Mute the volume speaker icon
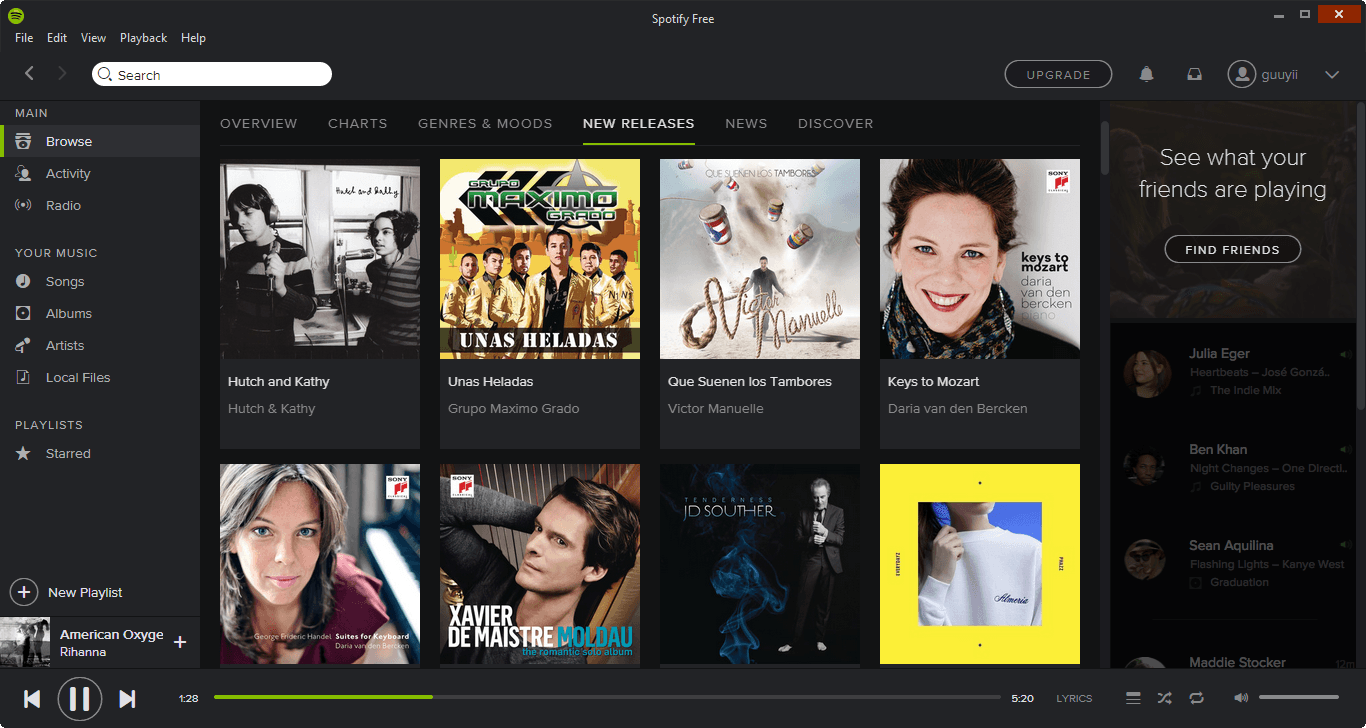The width and height of the screenshot is (1366, 728). pos(1241,698)
